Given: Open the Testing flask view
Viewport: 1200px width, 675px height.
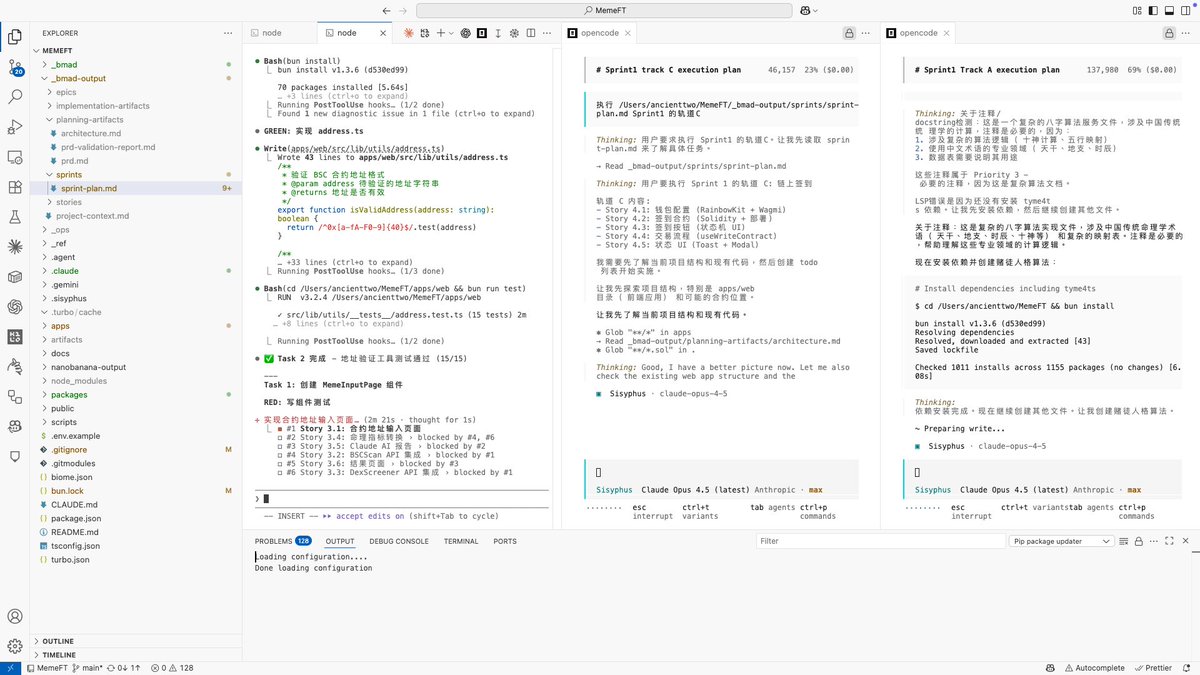Looking at the screenshot, I should click(x=15, y=216).
